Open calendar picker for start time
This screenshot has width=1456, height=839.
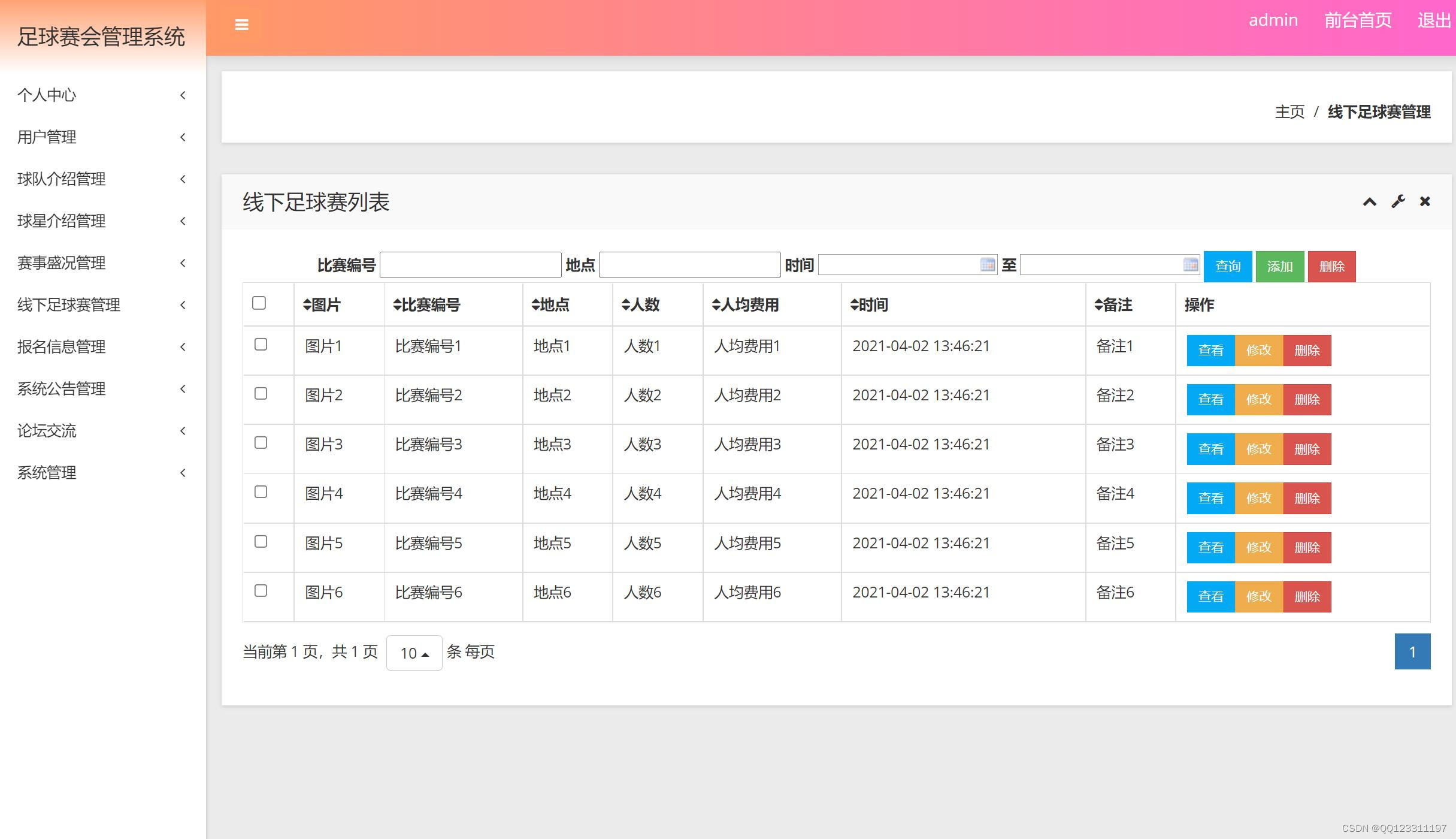[987, 264]
